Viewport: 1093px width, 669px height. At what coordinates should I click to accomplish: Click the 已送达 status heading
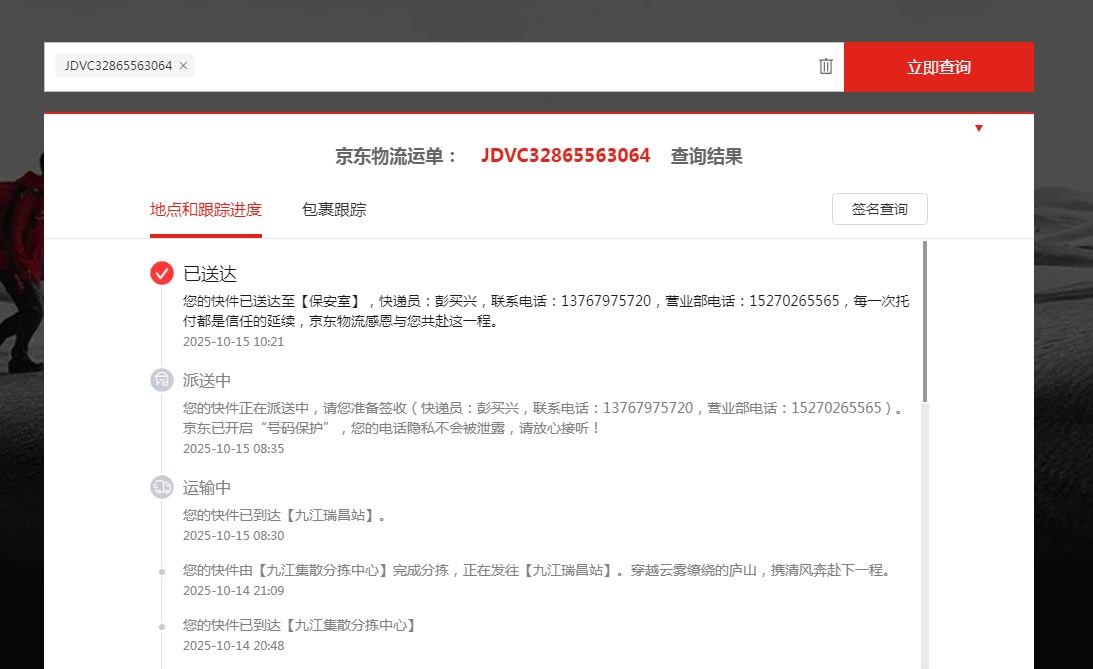[x=210, y=274]
